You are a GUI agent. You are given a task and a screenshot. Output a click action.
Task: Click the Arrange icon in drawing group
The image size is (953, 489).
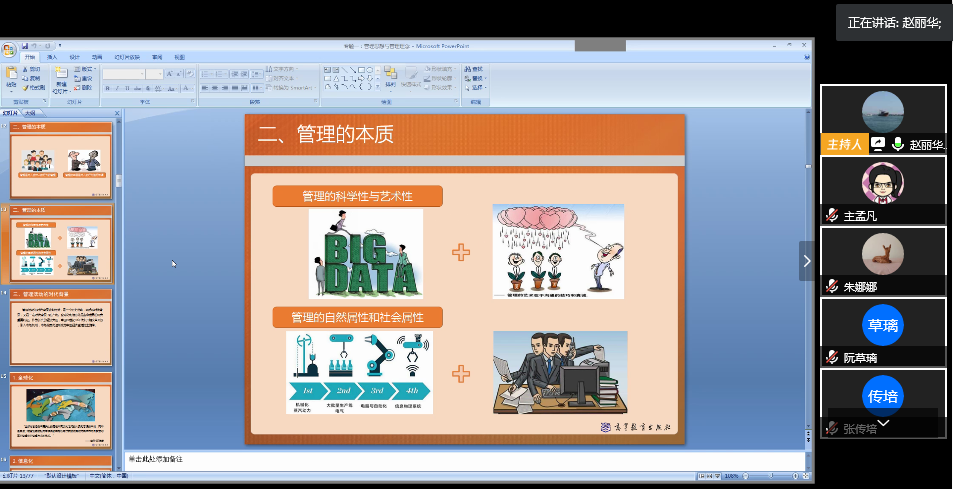390,78
